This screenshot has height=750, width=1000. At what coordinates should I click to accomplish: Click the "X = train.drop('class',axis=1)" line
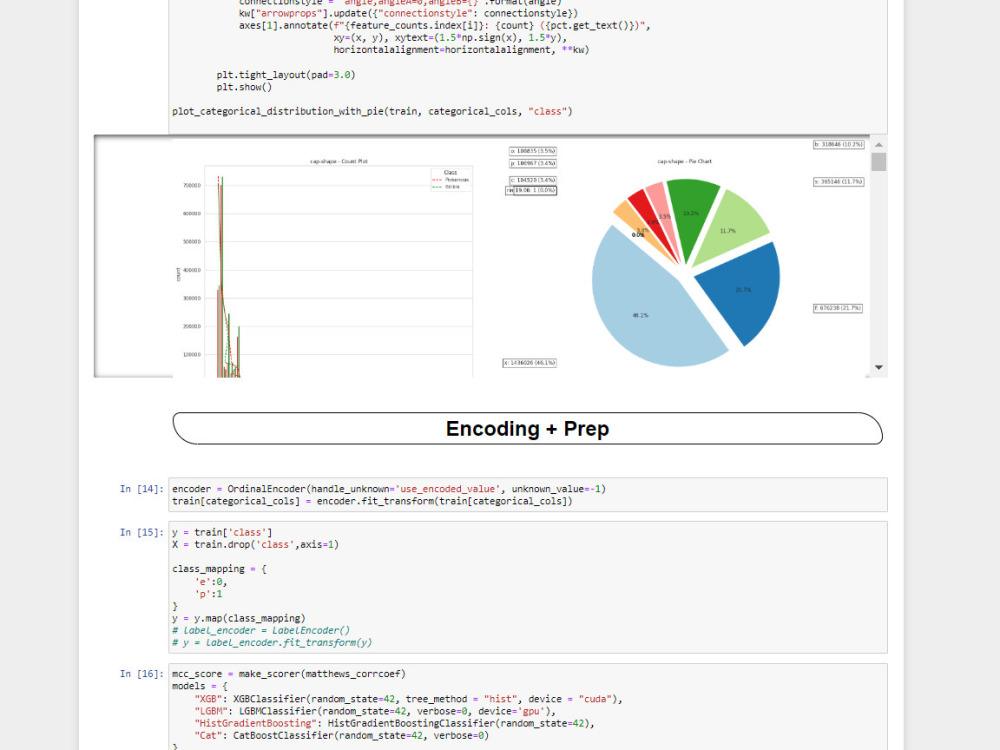[255, 545]
